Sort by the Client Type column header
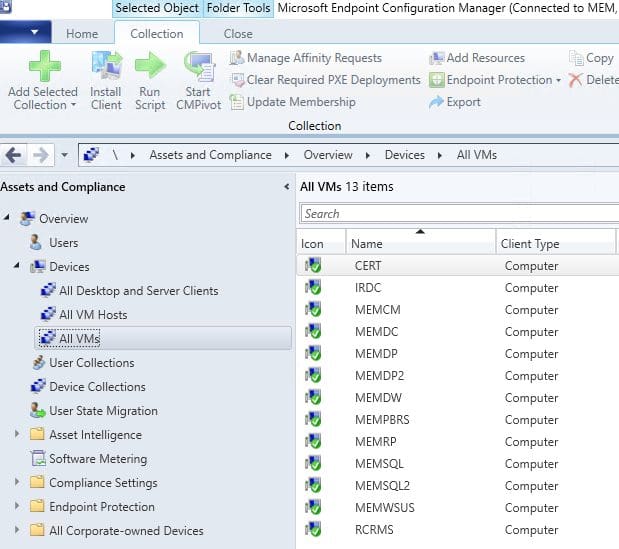Image resolution: width=619 pixels, height=549 pixels. (556, 241)
